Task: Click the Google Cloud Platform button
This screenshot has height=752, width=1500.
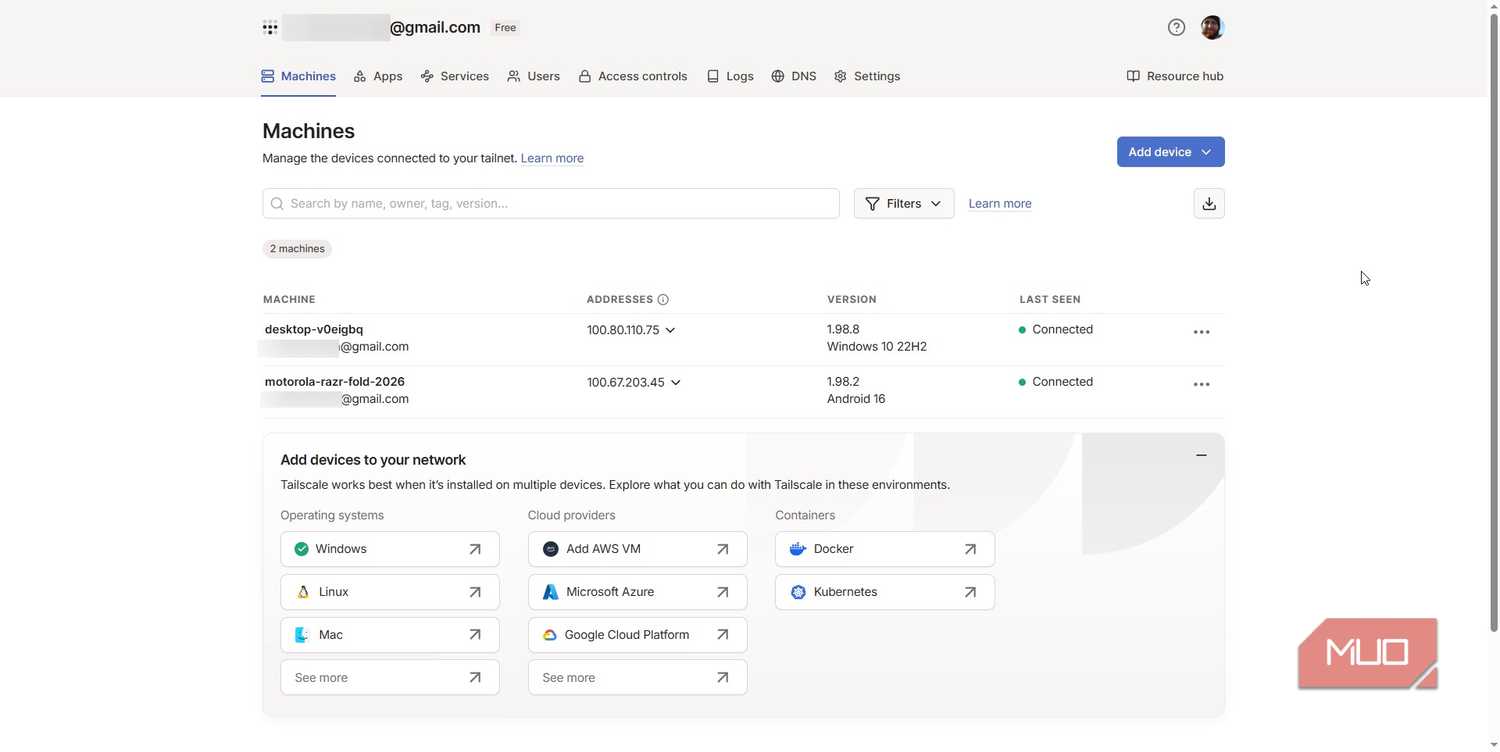Action: 638,635
